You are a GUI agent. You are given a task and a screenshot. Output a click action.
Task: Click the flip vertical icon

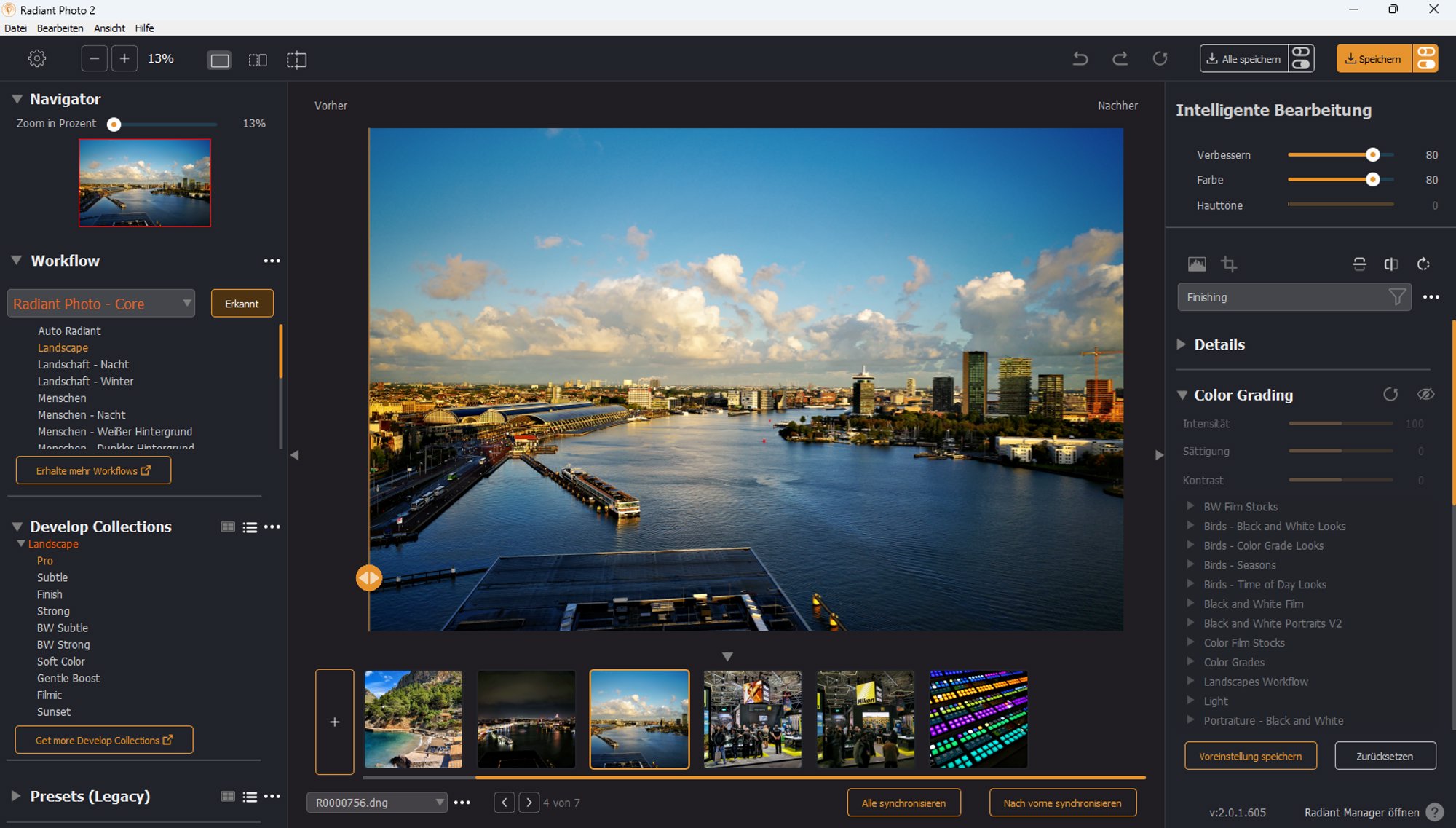1359,264
